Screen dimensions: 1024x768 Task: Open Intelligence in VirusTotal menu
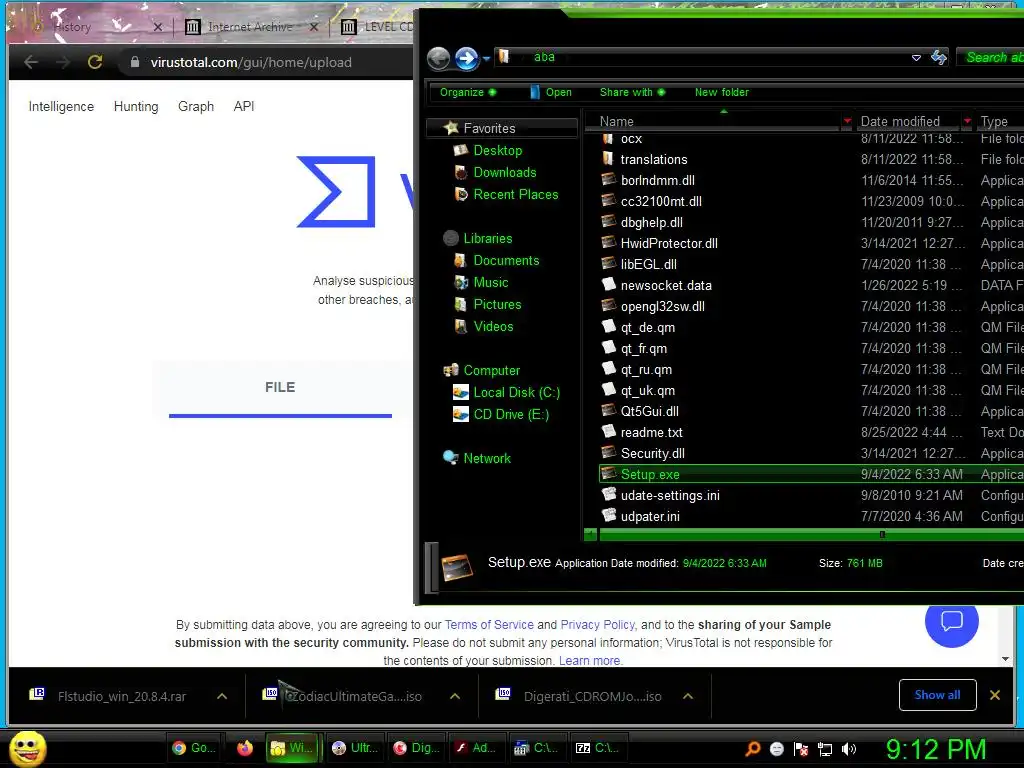(x=61, y=106)
